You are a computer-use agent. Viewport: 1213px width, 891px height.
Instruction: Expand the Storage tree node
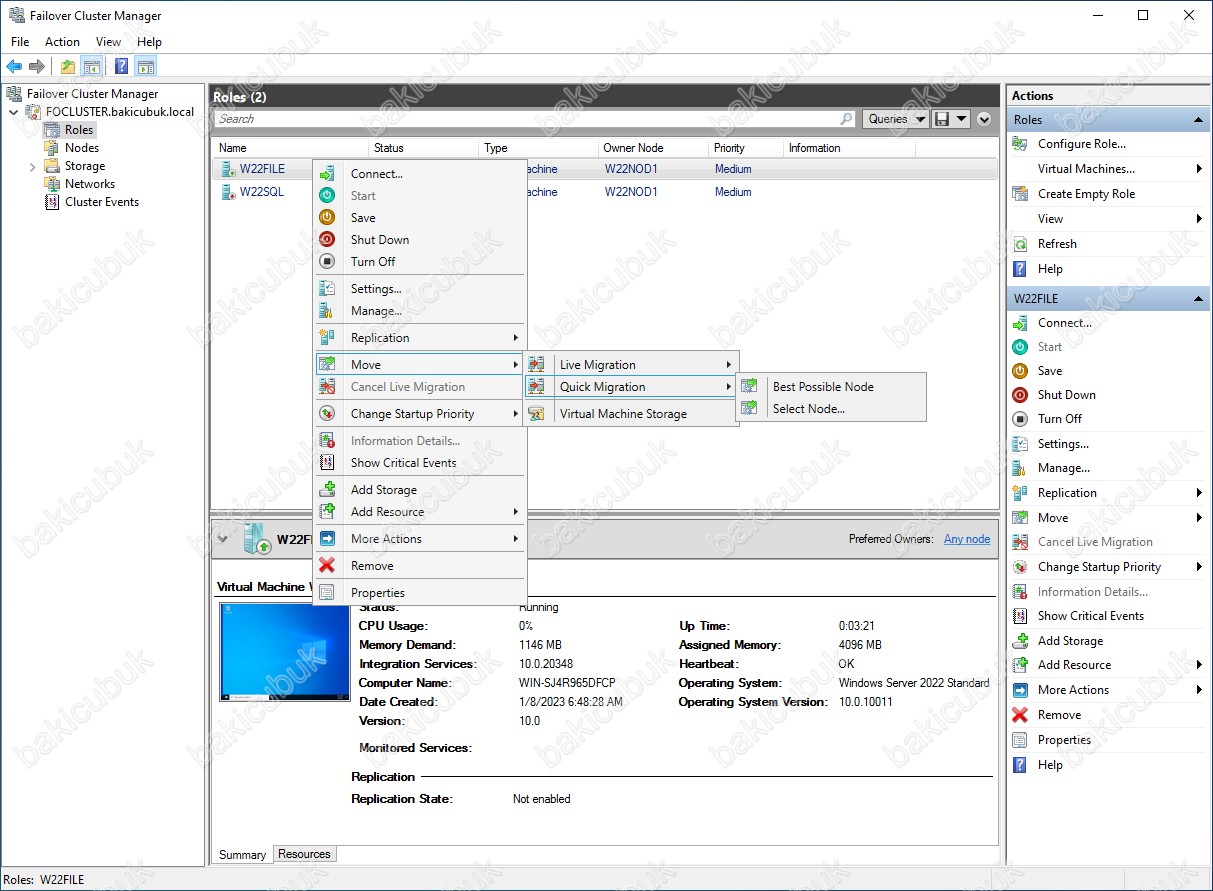coord(32,166)
